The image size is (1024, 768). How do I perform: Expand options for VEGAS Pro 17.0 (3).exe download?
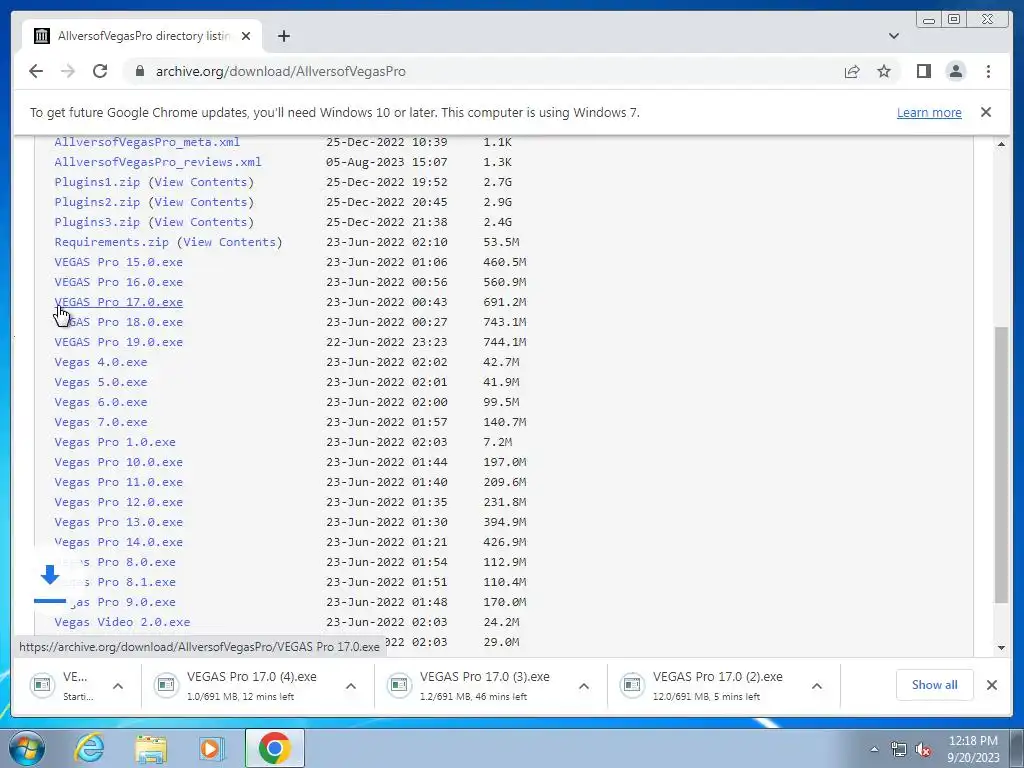click(584, 686)
